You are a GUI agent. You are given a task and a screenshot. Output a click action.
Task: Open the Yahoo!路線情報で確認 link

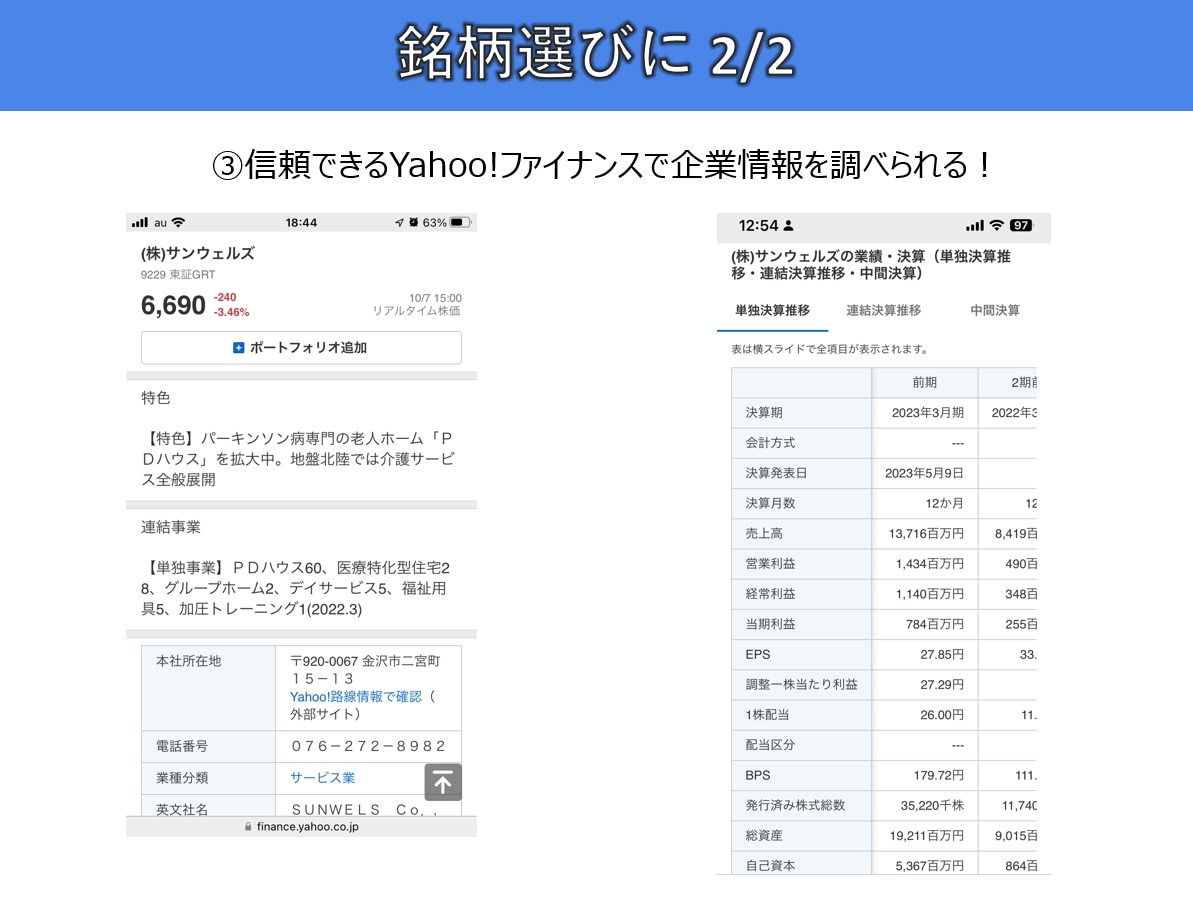pyautogui.click(x=355, y=696)
